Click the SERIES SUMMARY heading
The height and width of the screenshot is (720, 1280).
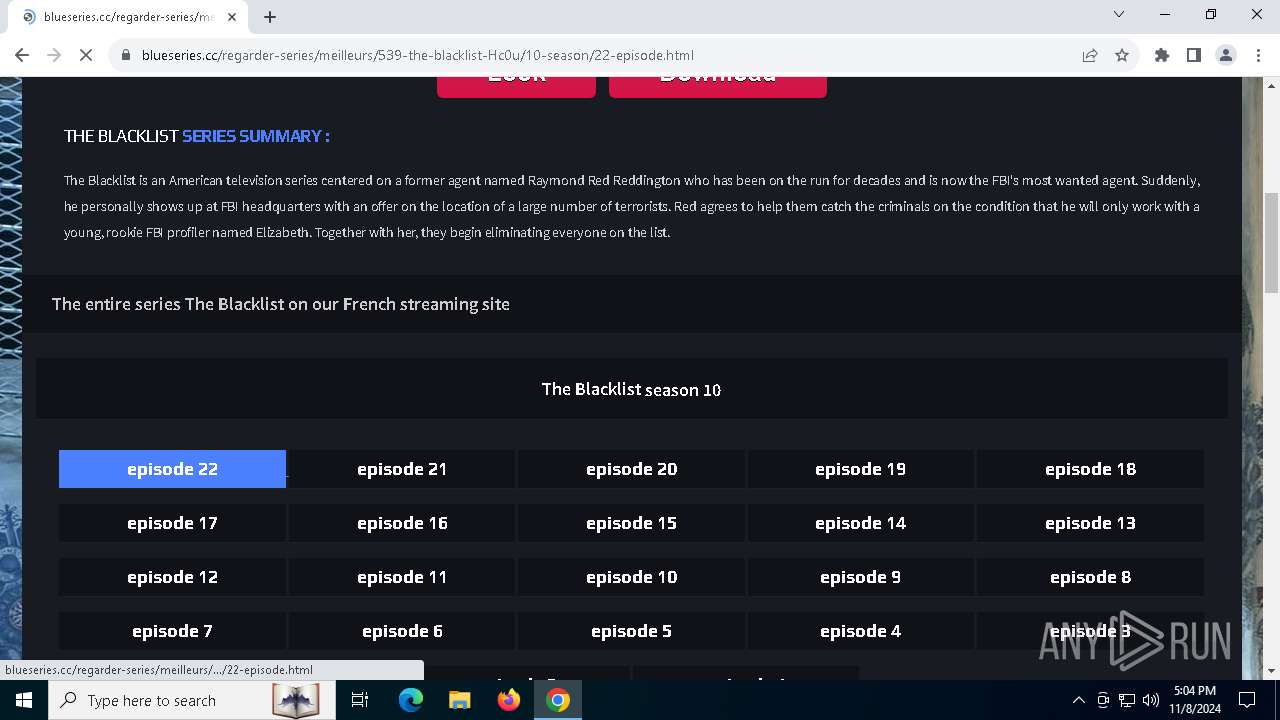tap(255, 136)
